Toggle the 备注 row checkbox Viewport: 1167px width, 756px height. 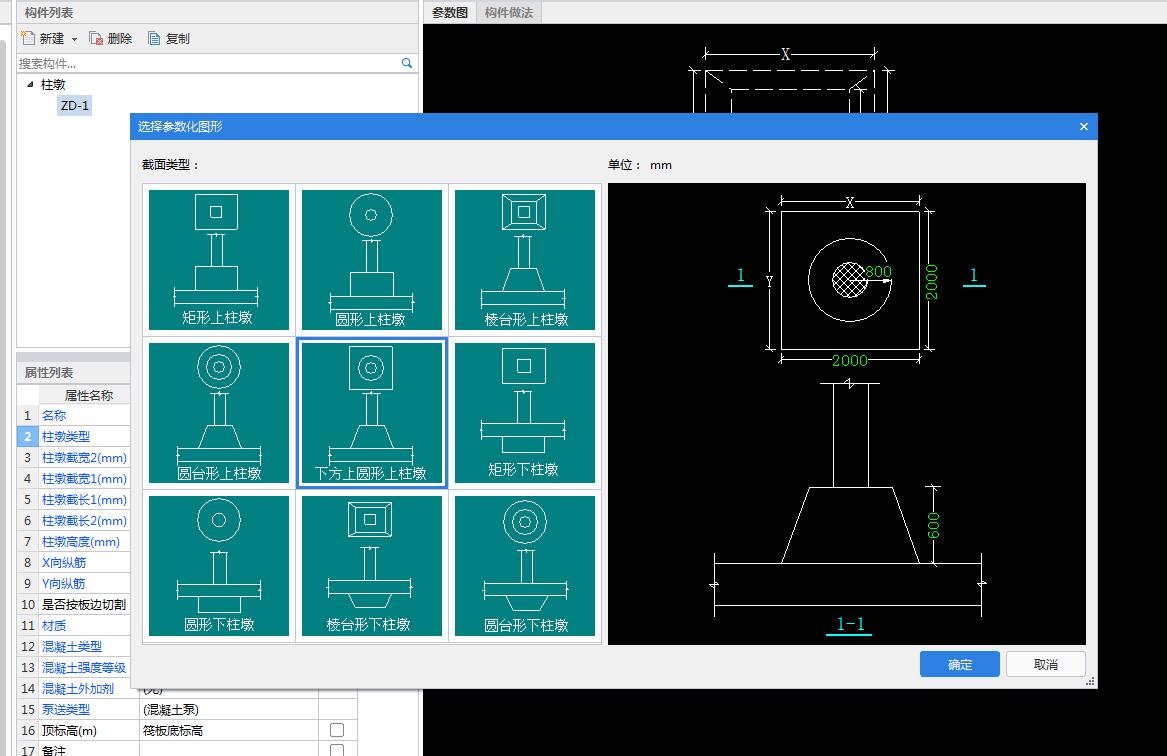coord(337,750)
